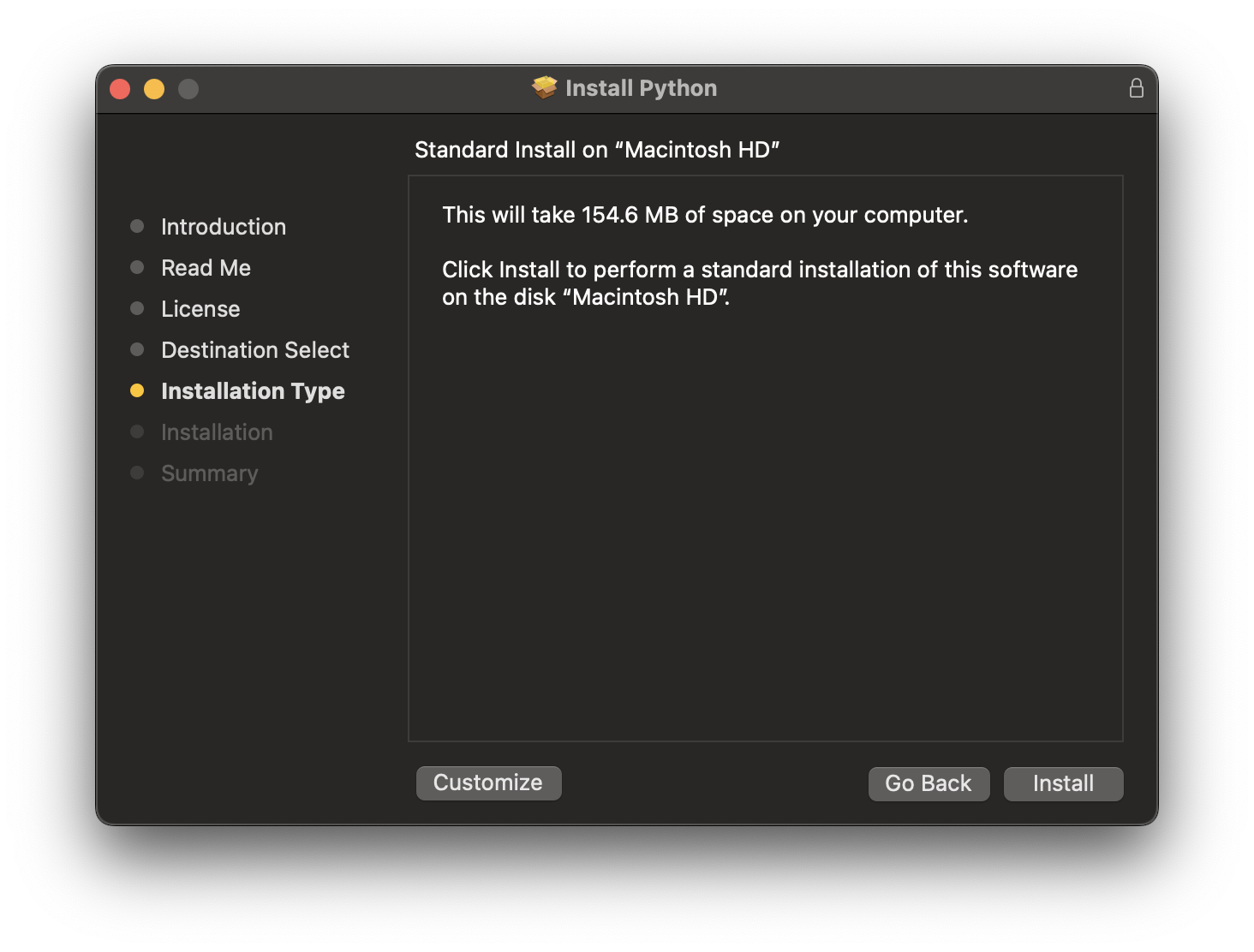
Task: Open the Customize installation options
Action: (488, 782)
